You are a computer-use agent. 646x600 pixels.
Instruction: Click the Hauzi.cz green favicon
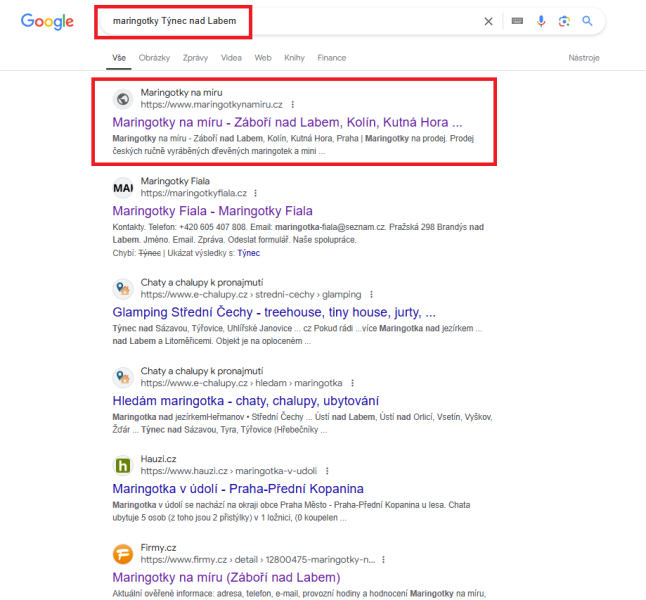pos(123,466)
